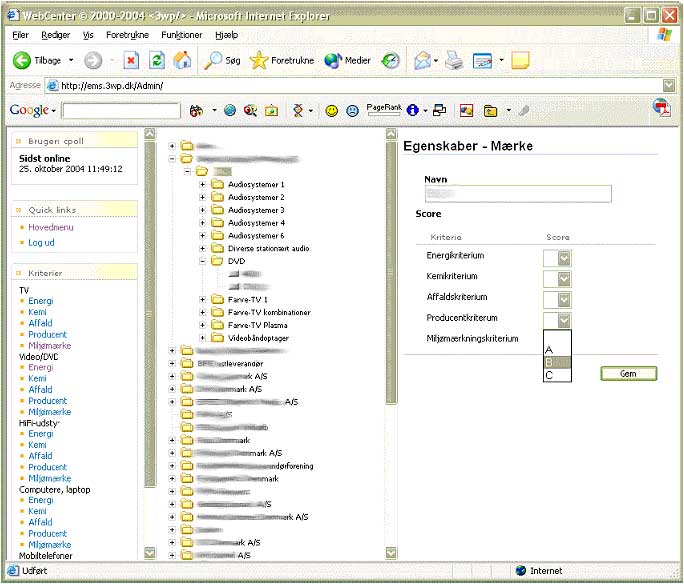Open the Foretrukne menu
684x584 pixels.
127,35
